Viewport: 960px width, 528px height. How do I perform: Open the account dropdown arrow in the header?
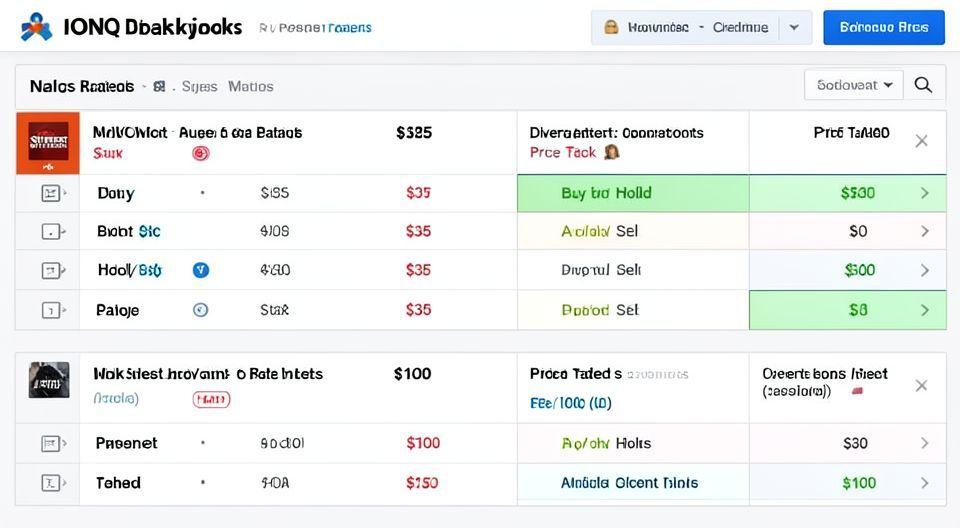(794, 28)
